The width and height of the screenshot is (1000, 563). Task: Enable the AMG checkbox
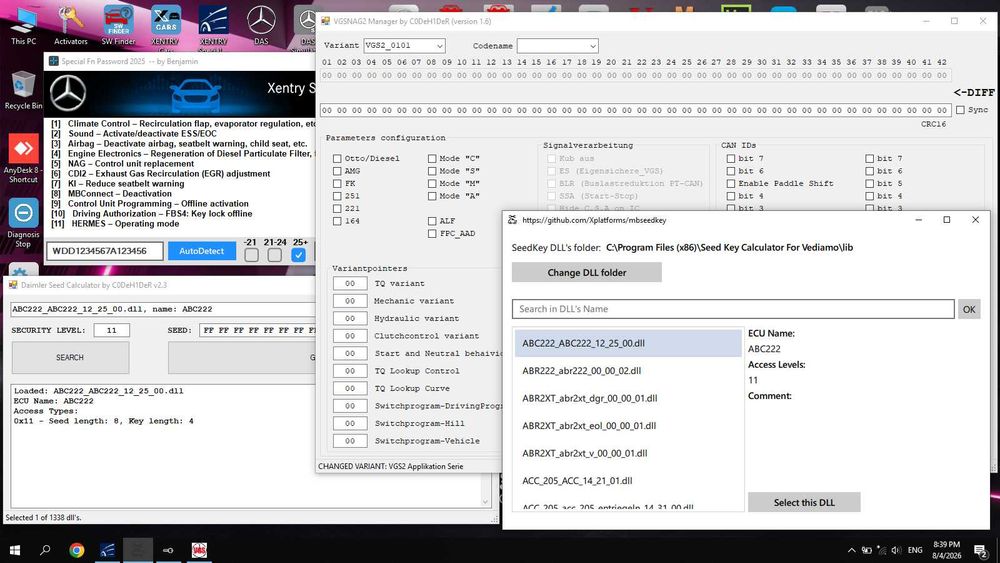pyautogui.click(x=337, y=171)
